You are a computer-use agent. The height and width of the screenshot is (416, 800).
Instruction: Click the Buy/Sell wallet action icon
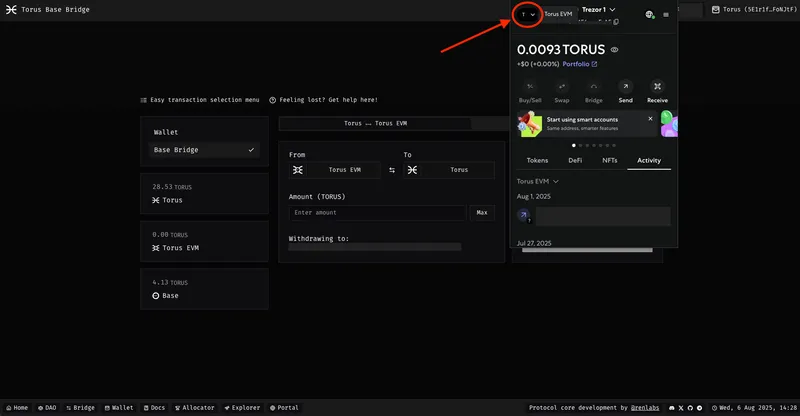529,87
